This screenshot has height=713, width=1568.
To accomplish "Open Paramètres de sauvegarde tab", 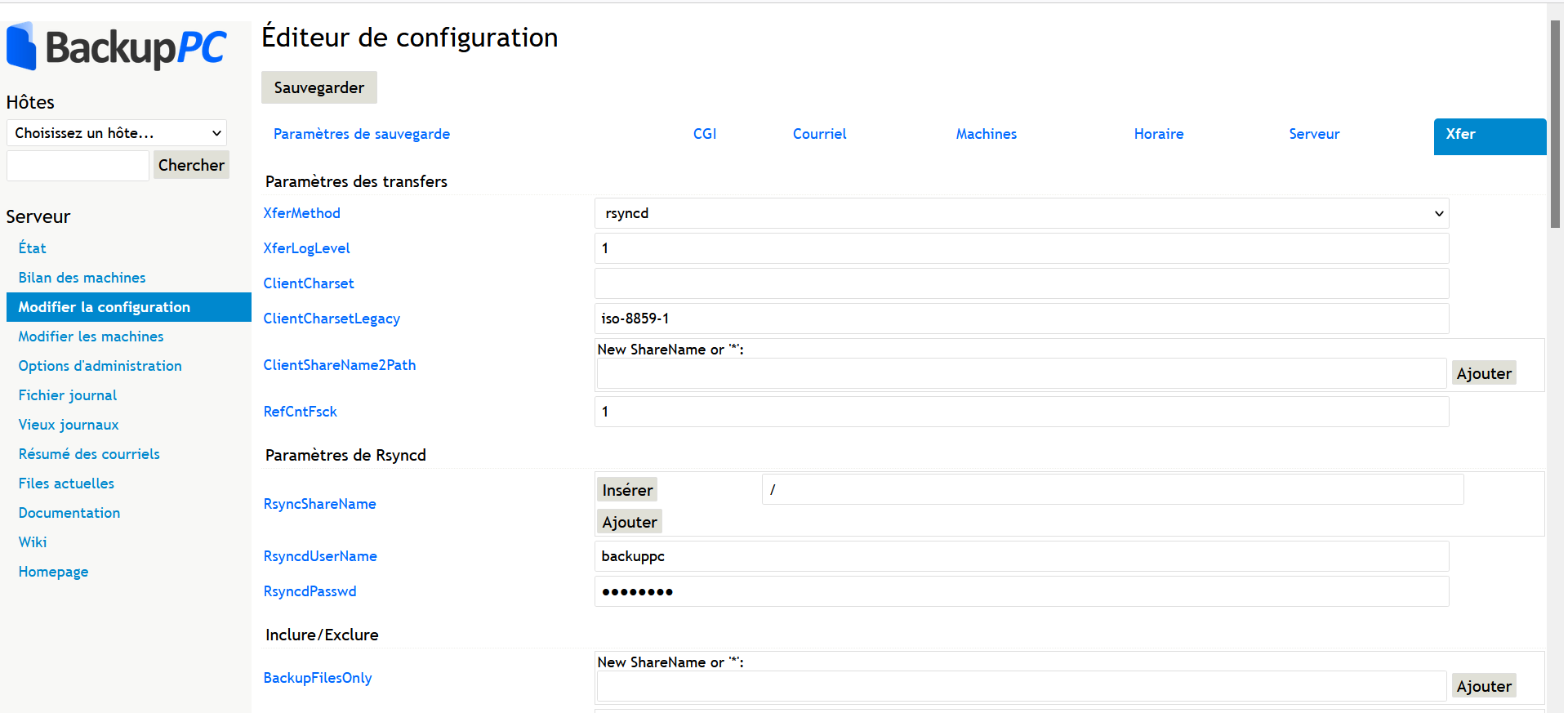I will tap(361, 134).
